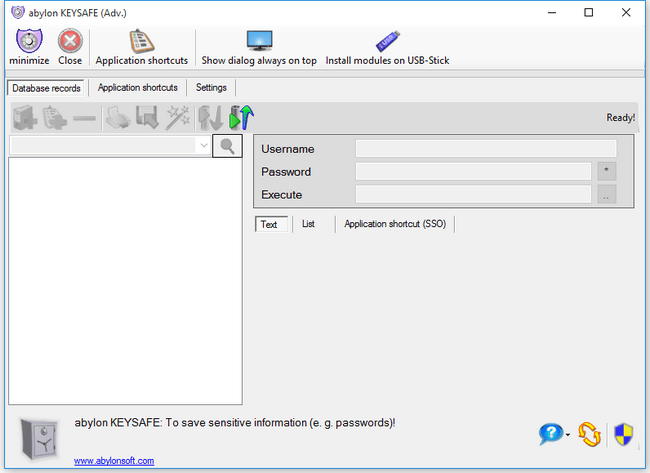Click the safe image at bottom left
The width and height of the screenshot is (650, 473).
click(x=39, y=439)
